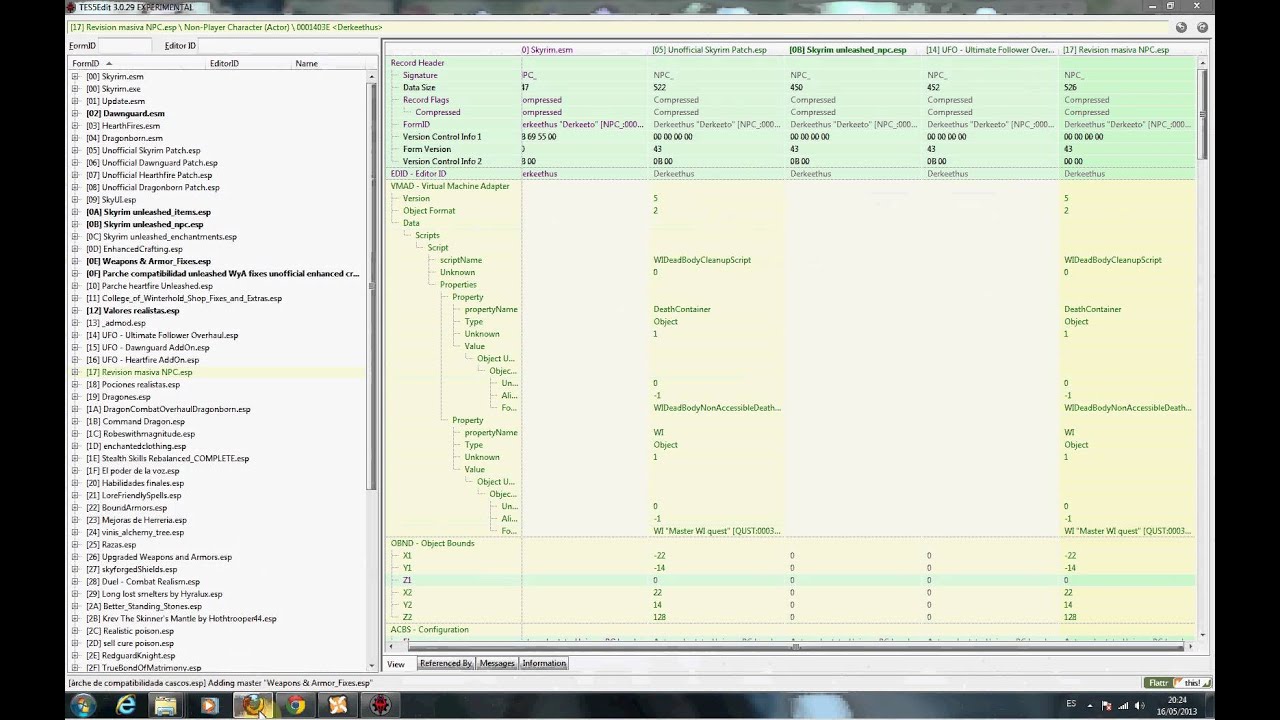The width and height of the screenshot is (1280, 720).
Task: Click the record path address bar
Action: point(620,28)
